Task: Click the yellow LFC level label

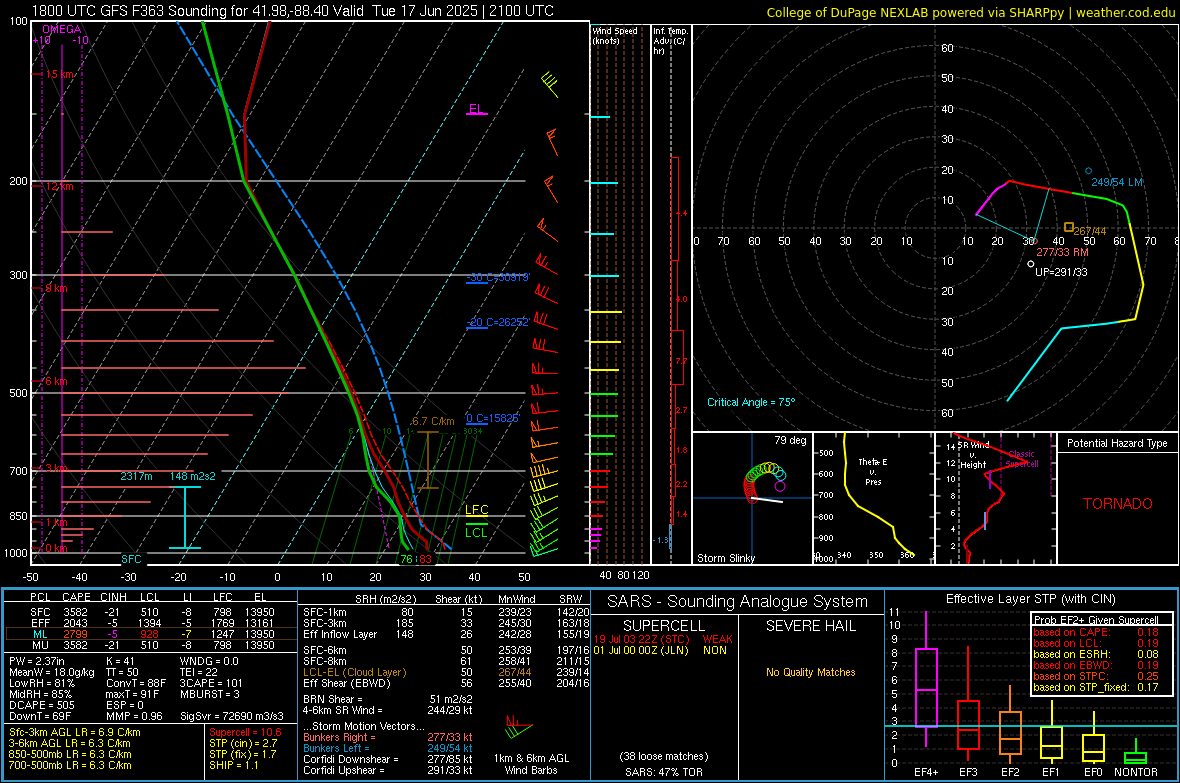Action: (x=476, y=510)
